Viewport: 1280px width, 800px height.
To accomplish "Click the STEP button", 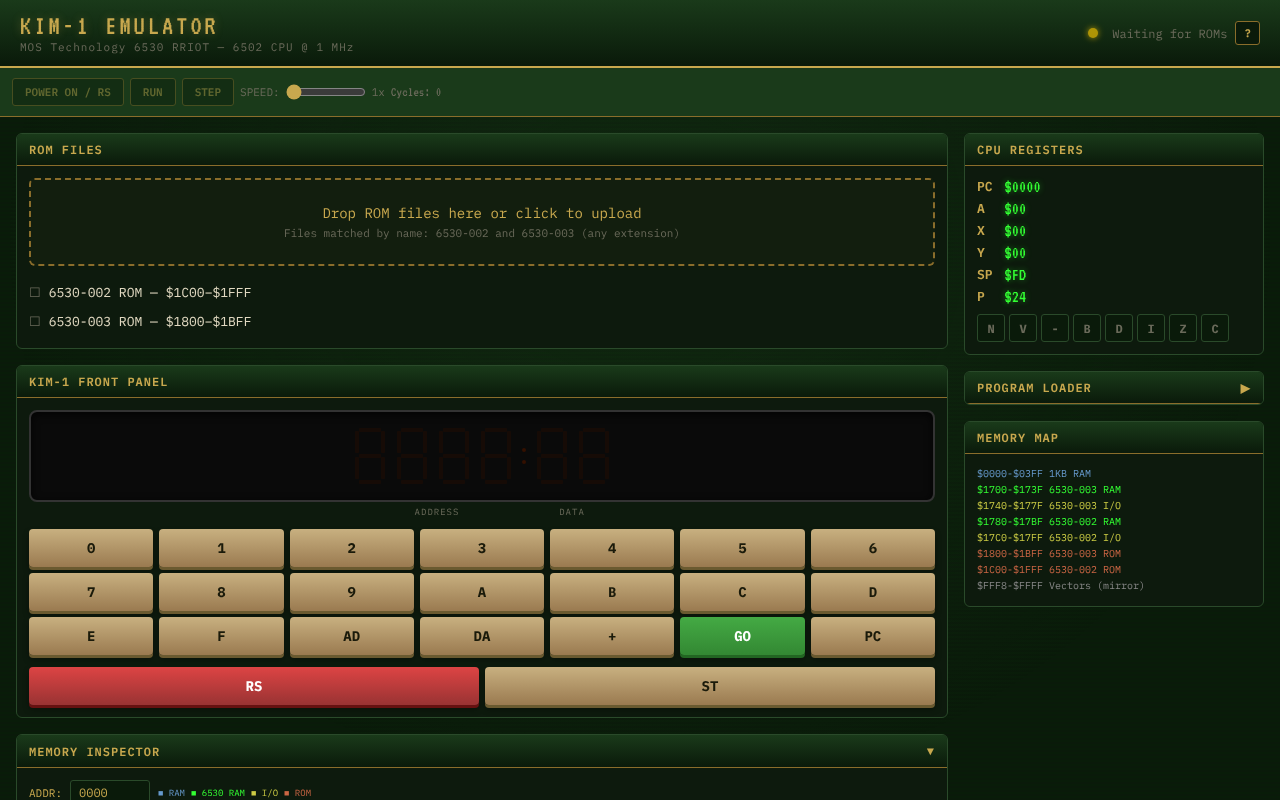I will click(x=208, y=93).
